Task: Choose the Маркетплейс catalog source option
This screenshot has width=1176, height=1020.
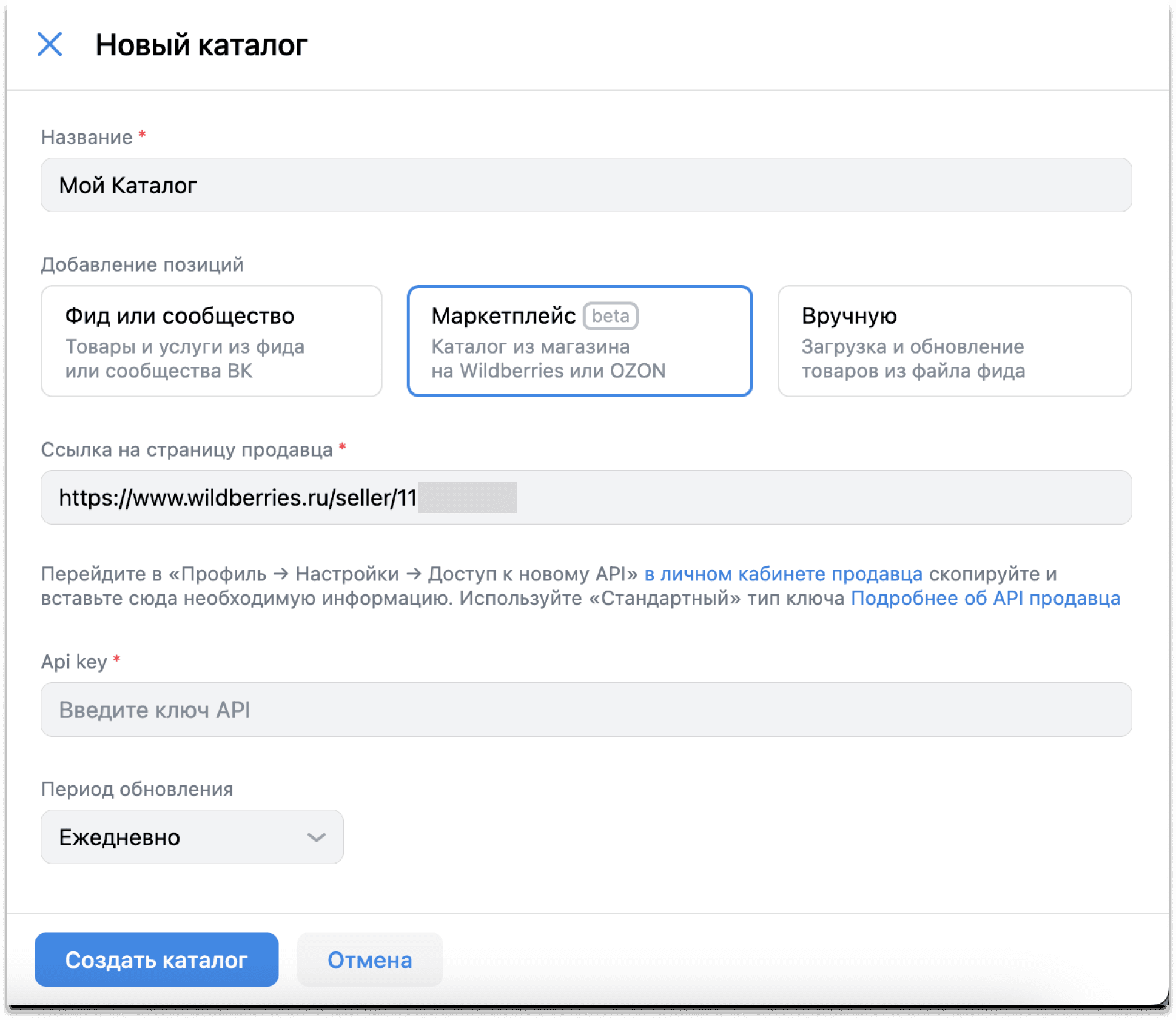Action: pyautogui.click(x=579, y=341)
